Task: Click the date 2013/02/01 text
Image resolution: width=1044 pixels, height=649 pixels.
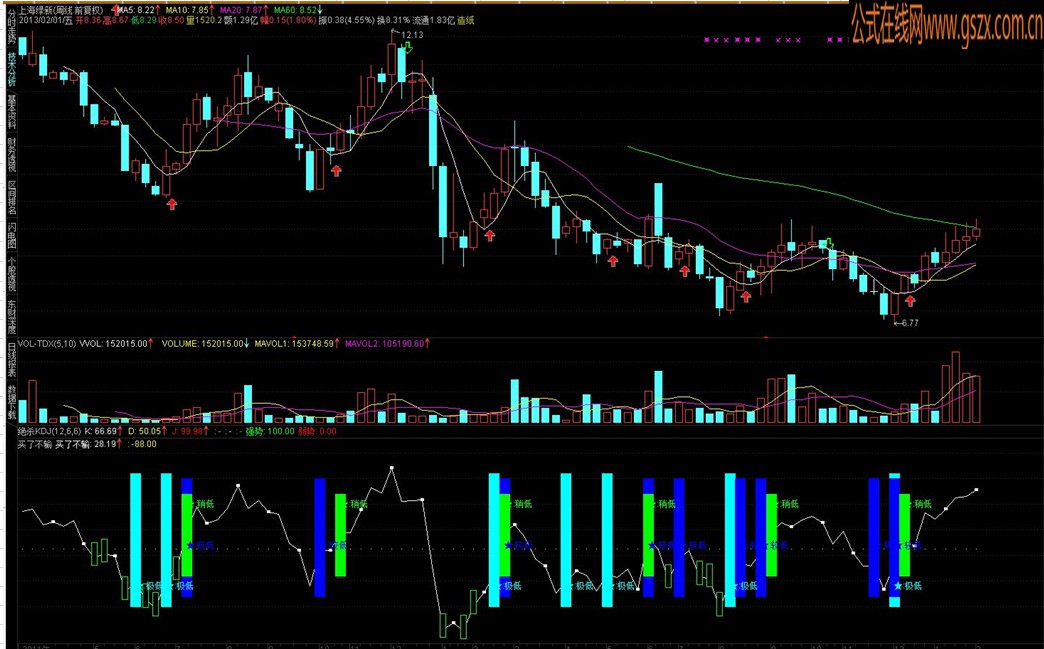Action: (x=41, y=21)
